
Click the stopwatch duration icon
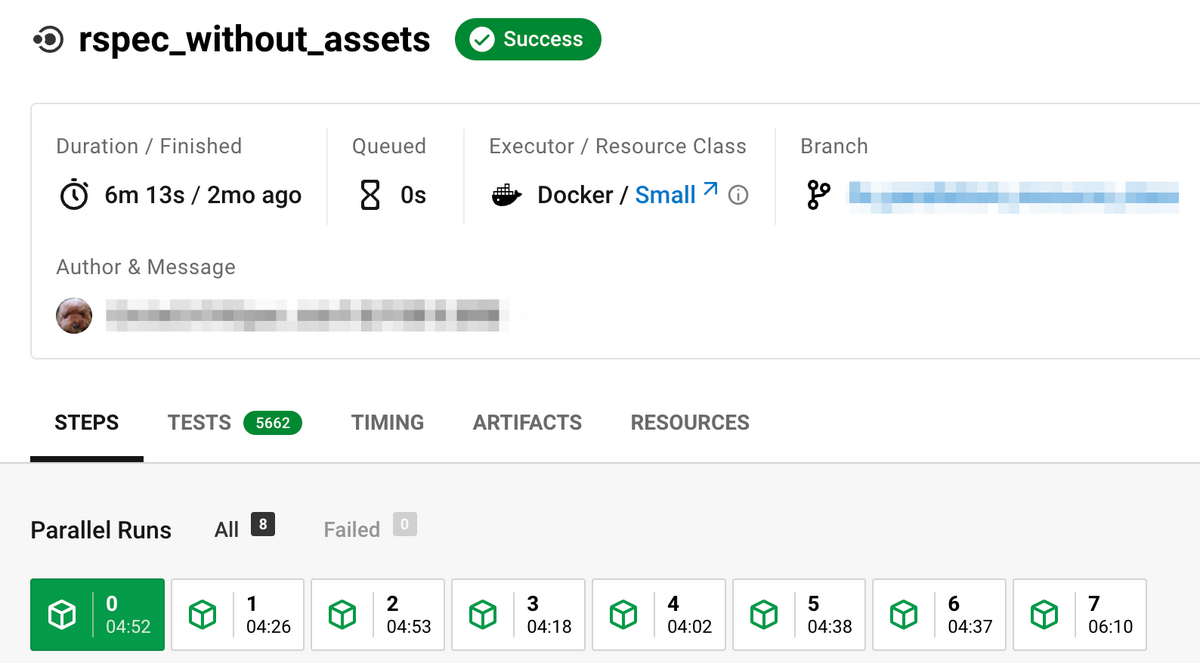[x=74, y=195]
